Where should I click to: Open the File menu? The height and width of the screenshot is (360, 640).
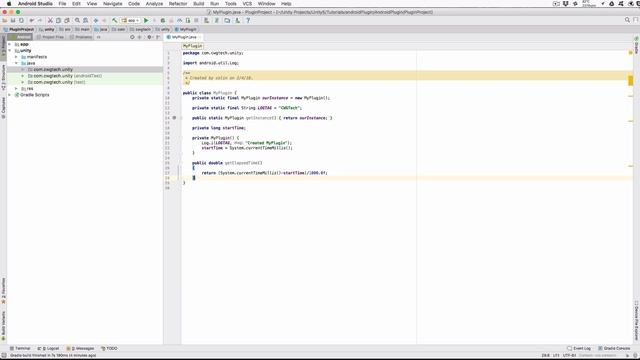click(x=62, y=4)
